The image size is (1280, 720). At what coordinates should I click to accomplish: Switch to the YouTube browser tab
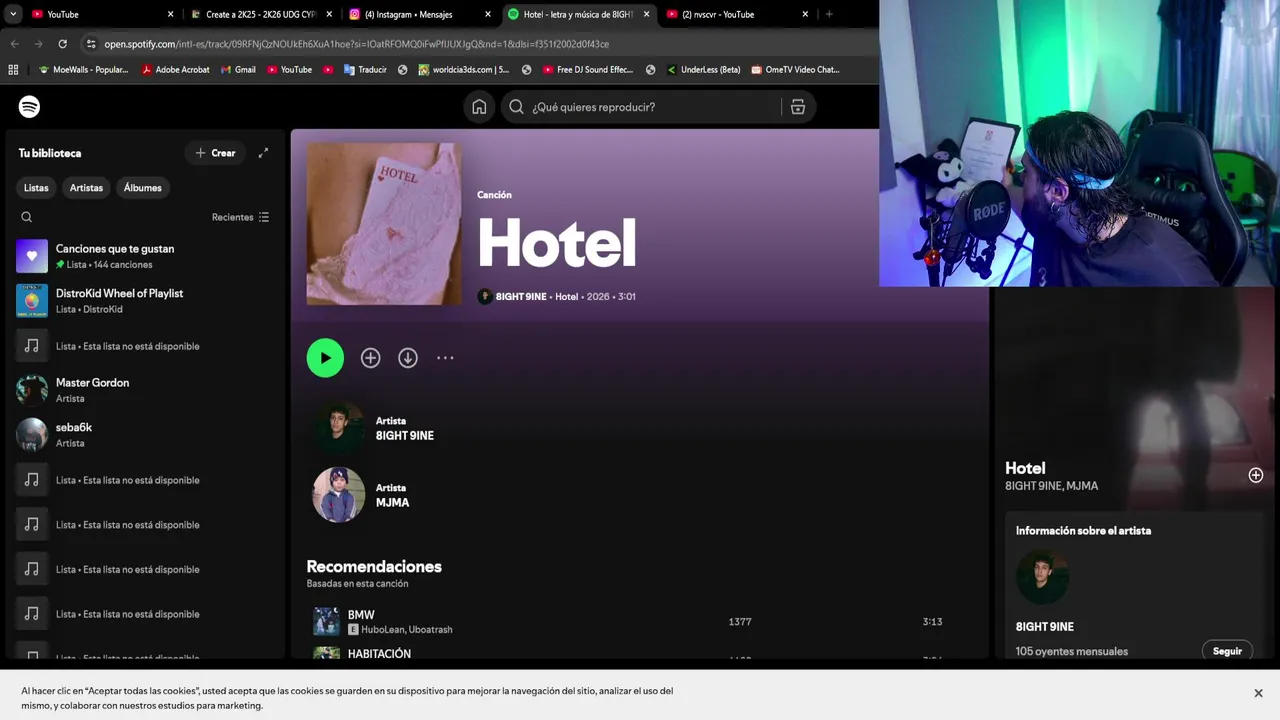tap(100, 14)
